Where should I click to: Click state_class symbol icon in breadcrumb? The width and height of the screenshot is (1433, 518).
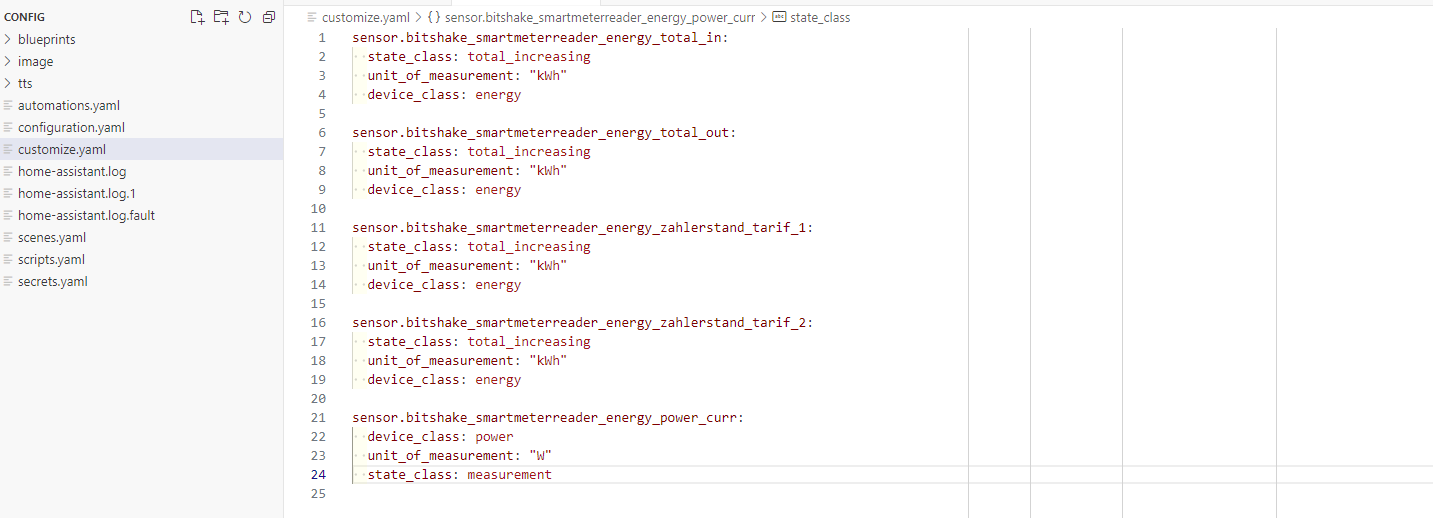tap(780, 17)
